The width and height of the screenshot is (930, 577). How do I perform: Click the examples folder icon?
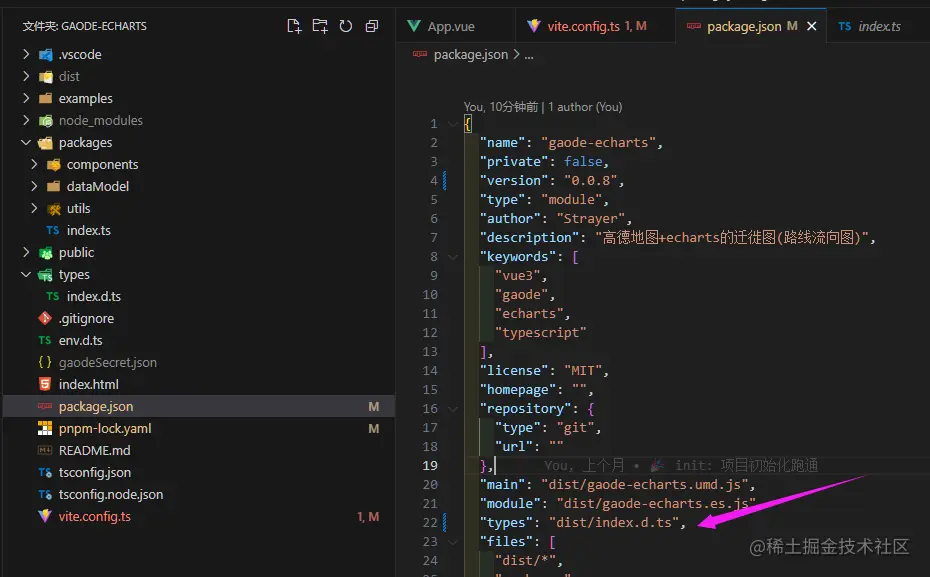pyautogui.click(x=46, y=98)
